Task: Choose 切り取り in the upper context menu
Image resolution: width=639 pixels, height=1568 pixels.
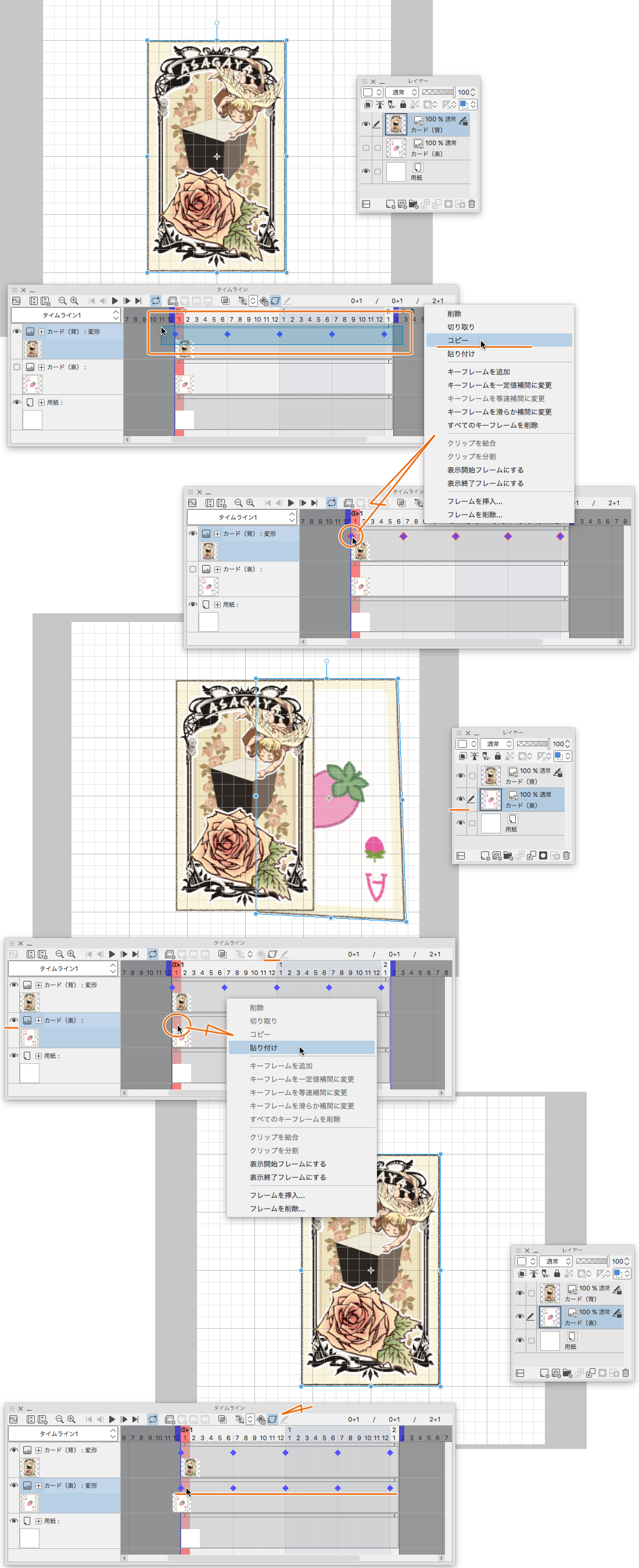Action: [x=461, y=327]
